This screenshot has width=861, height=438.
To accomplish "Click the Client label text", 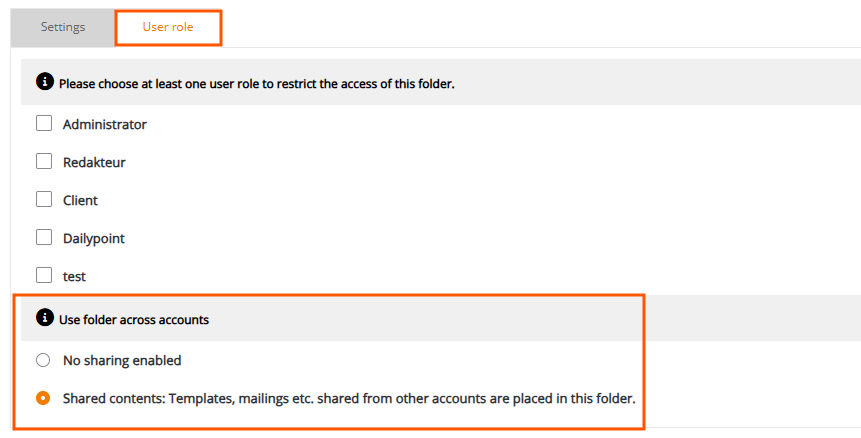I will 80,200.
